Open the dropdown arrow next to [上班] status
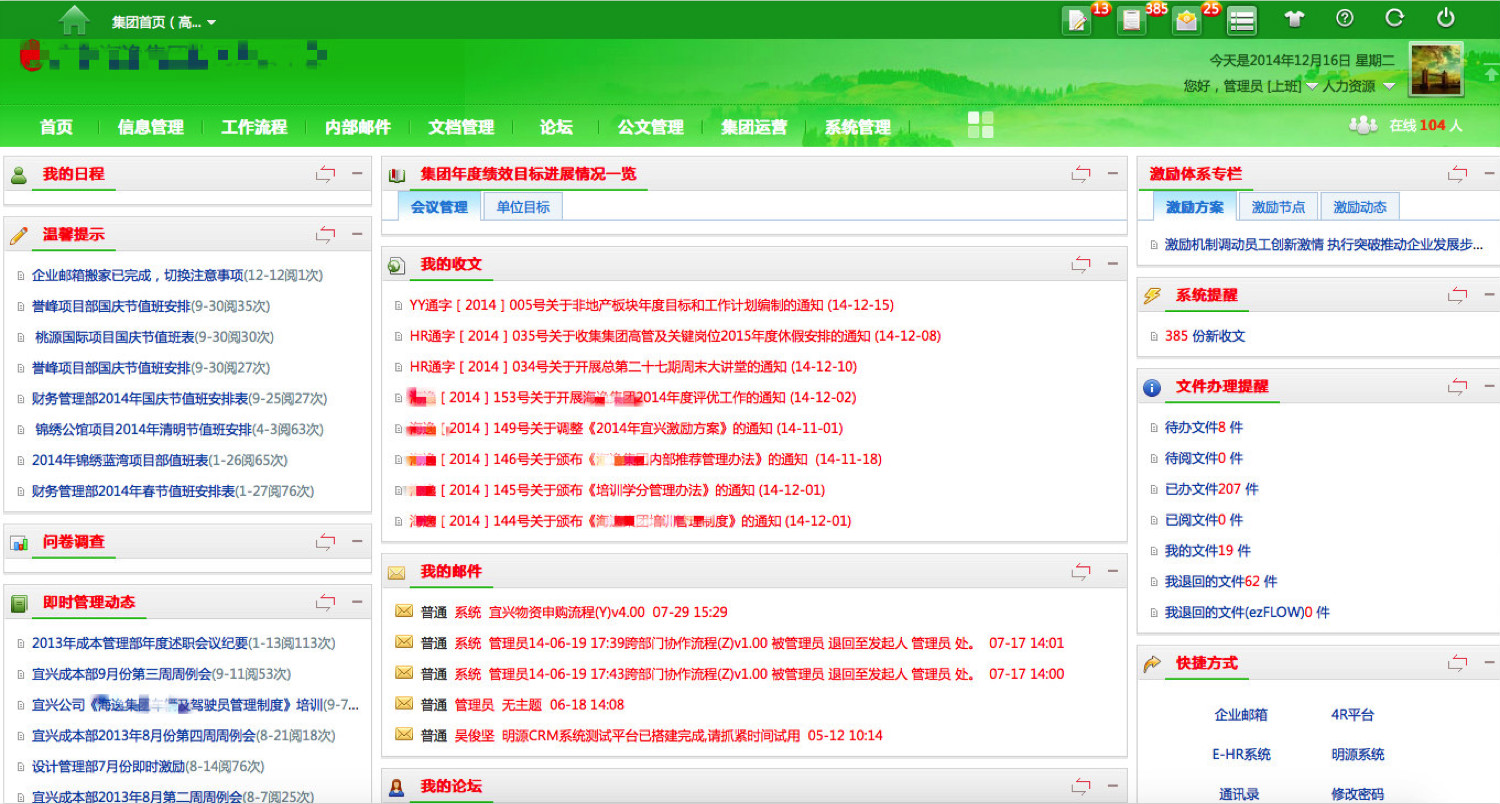The height and width of the screenshot is (804, 1500). (1311, 87)
